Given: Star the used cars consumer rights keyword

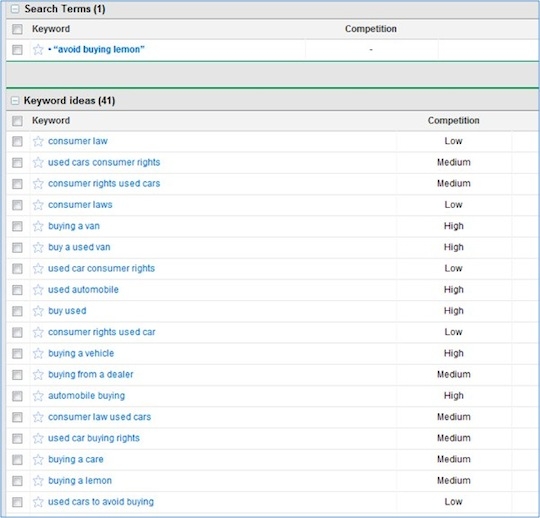Looking at the screenshot, I should (x=38, y=163).
